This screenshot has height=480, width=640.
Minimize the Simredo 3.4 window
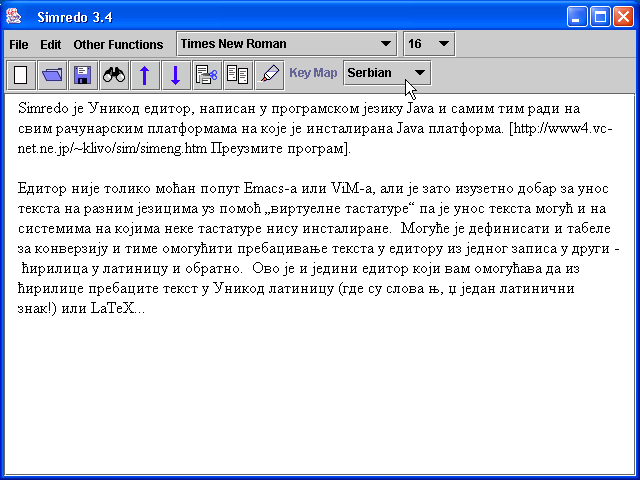[x=578, y=16]
